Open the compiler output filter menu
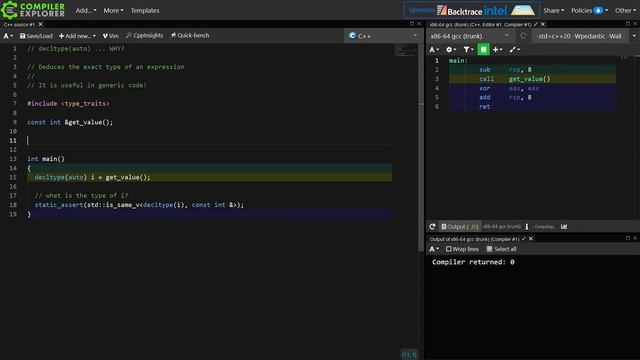Image resolution: width=640 pixels, height=360 pixels. 468,49
